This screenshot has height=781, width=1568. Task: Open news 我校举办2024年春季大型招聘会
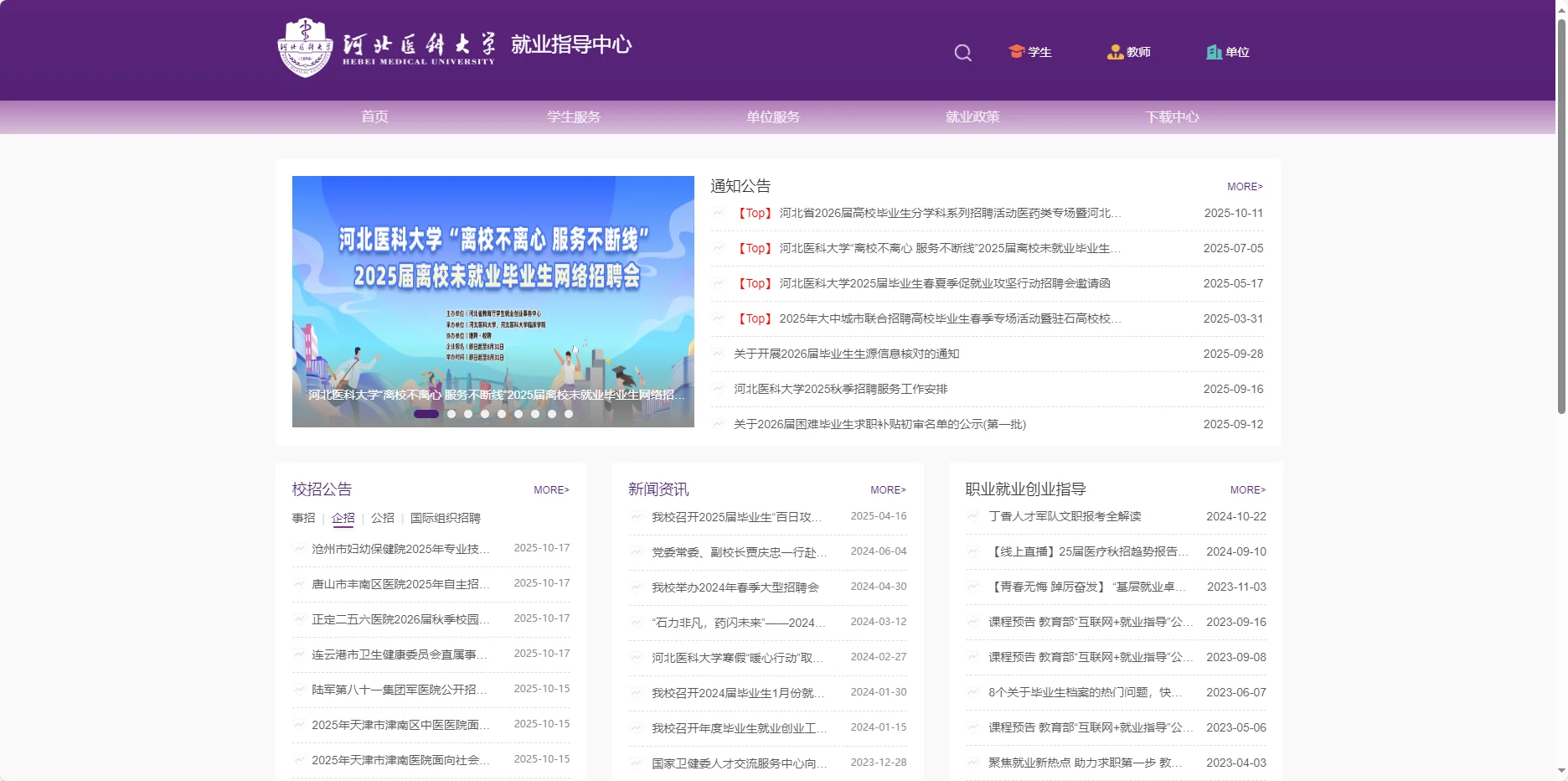click(x=735, y=587)
